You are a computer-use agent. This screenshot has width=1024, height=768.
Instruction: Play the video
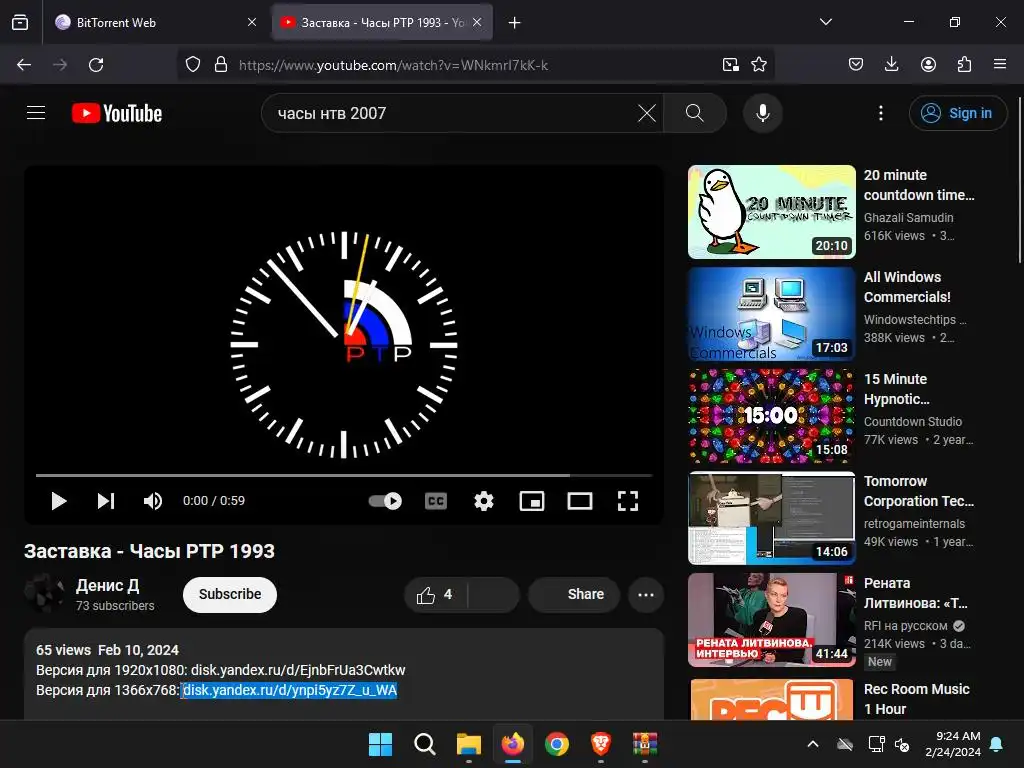pyautogui.click(x=59, y=501)
